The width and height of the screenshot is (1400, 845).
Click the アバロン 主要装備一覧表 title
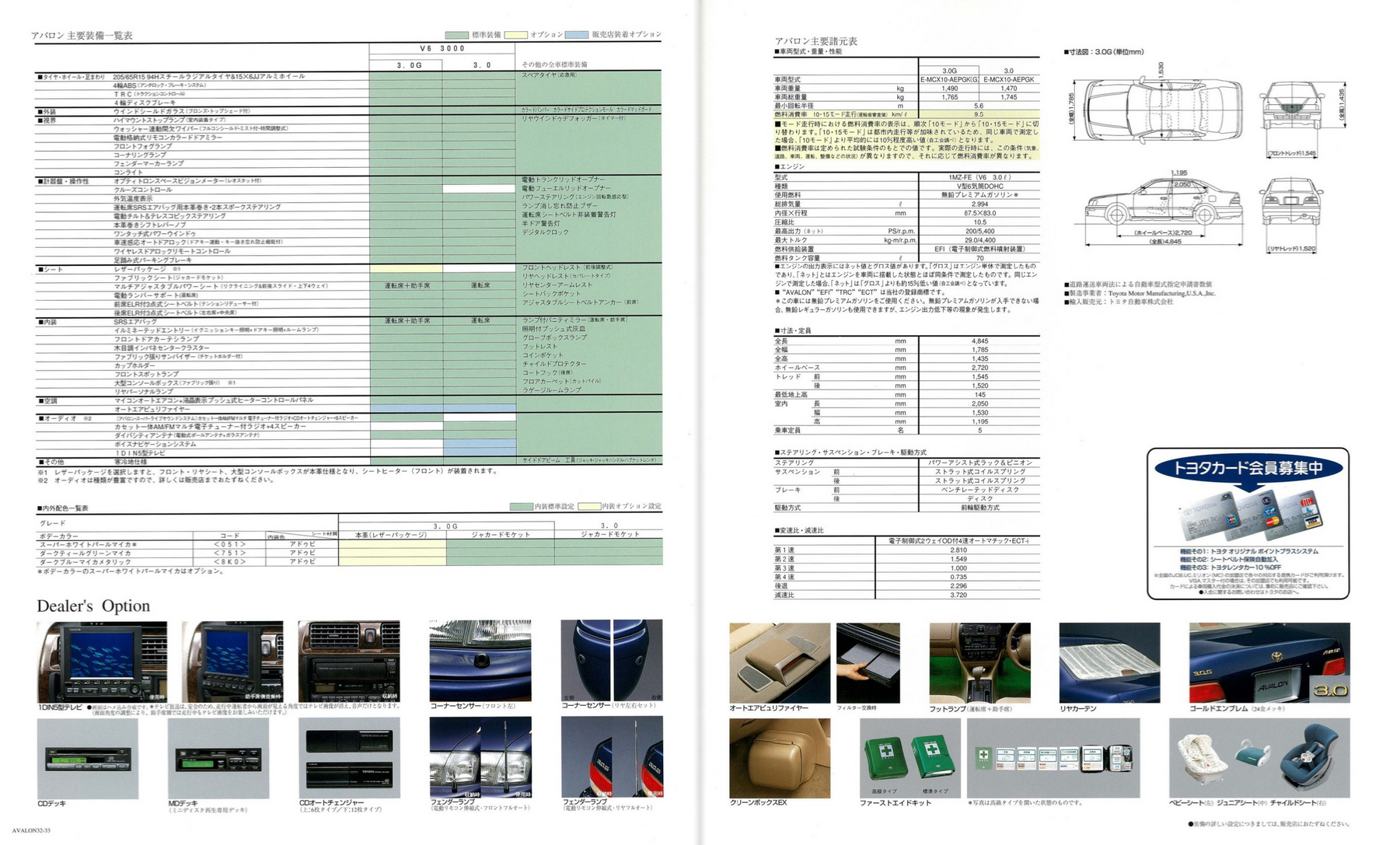click(x=82, y=36)
